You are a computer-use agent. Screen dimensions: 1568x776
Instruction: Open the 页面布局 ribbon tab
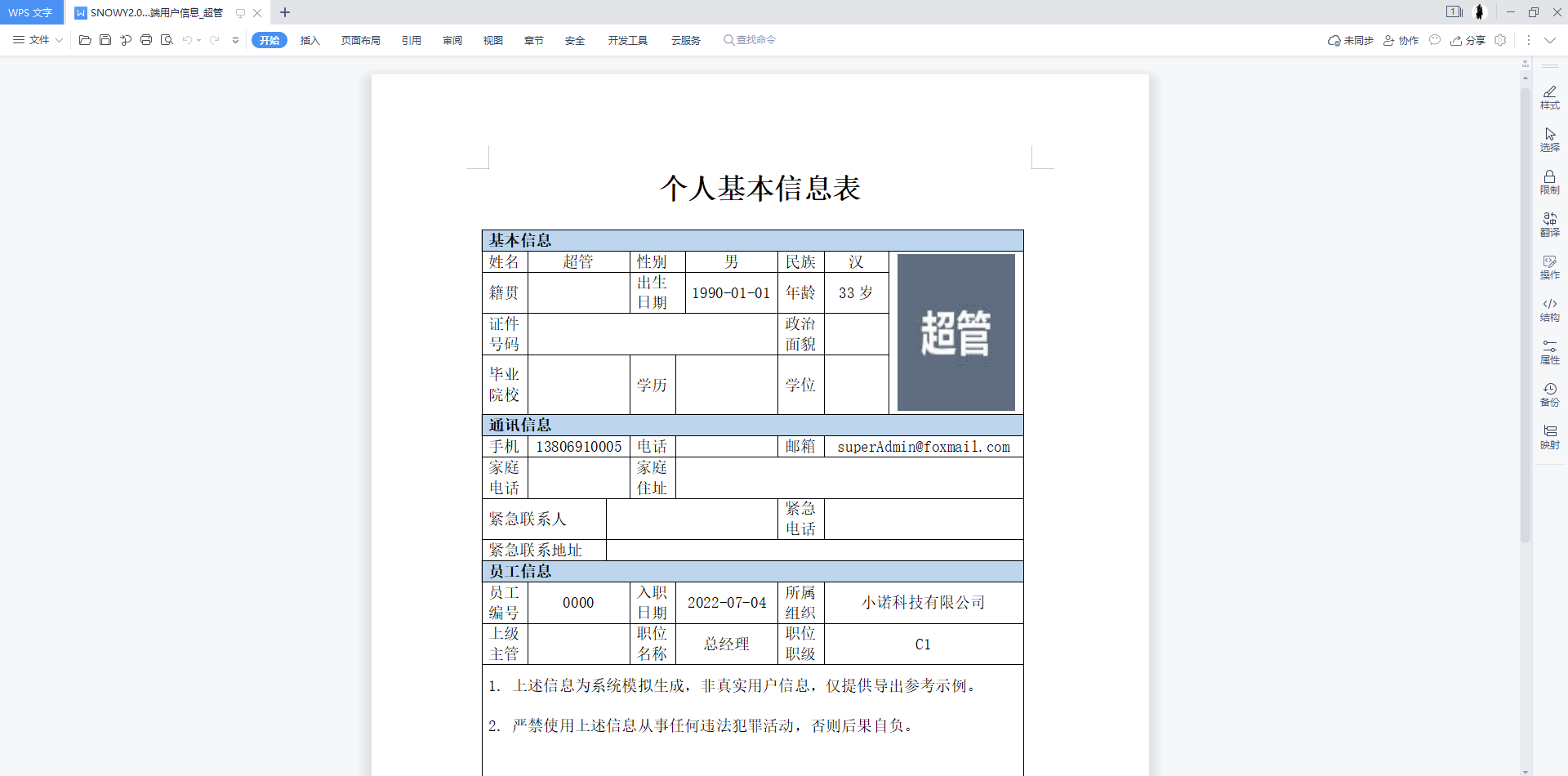(361, 40)
